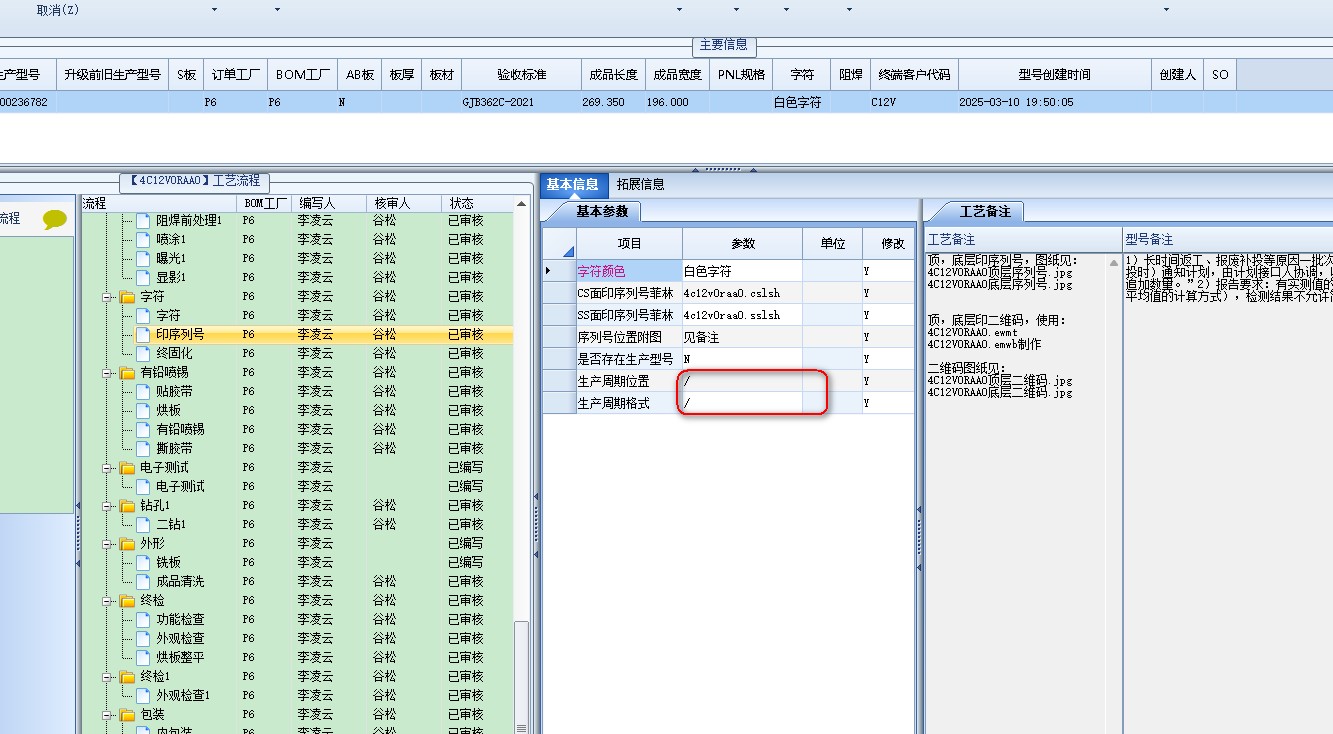Image resolution: width=1333 pixels, height=734 pixels.
Task: Click the document icon beside 烘板整平
Action: coord(142,657)
